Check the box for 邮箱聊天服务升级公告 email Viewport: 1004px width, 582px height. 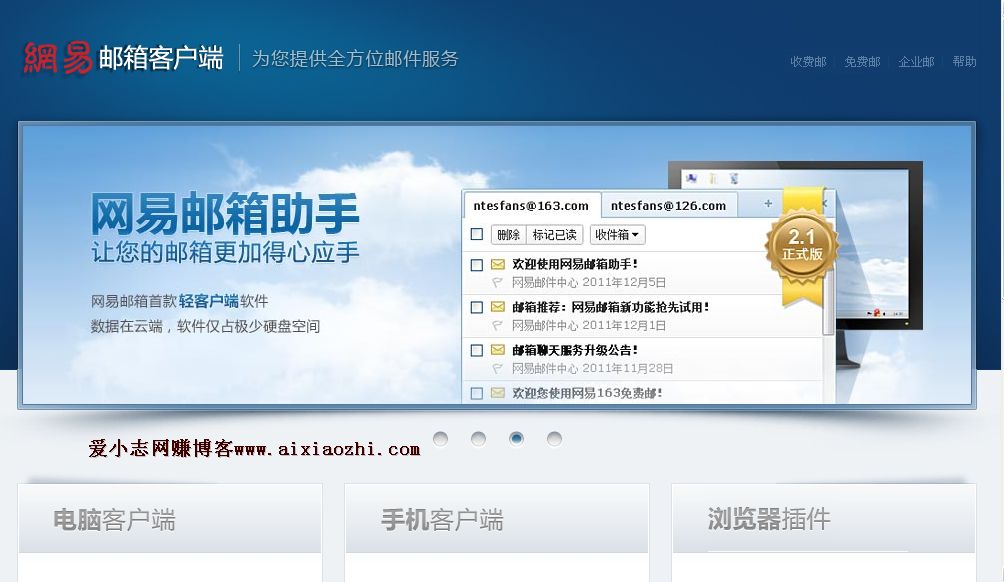click(477, 351)
